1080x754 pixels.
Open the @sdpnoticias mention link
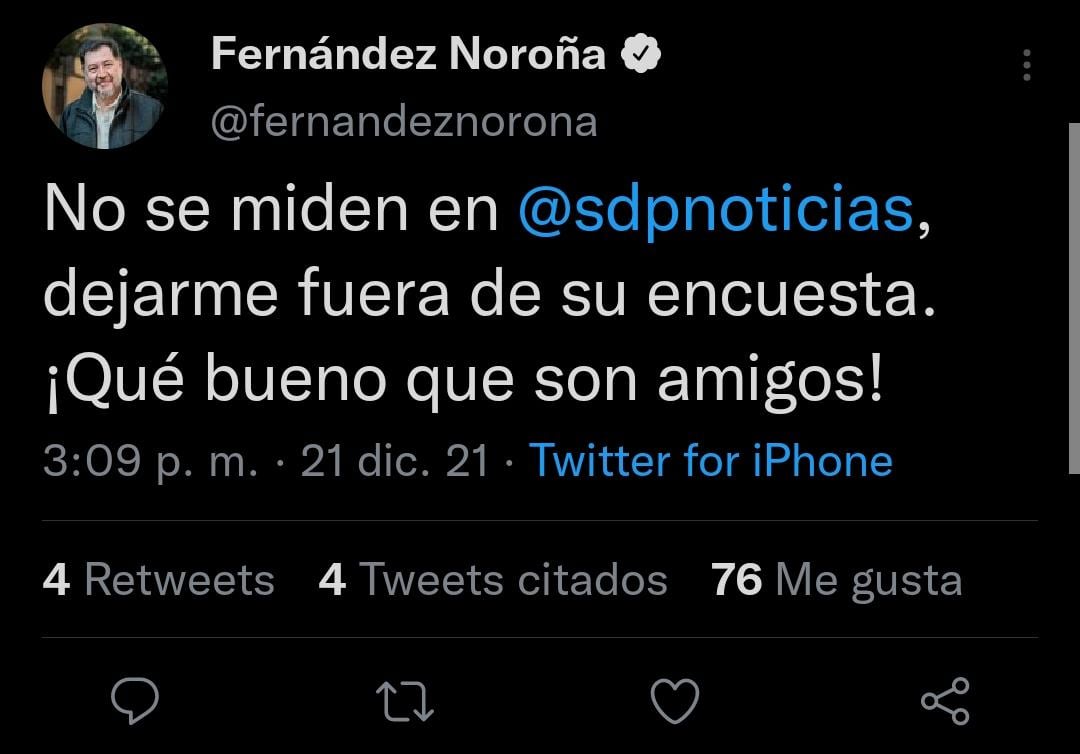(717, 210)
